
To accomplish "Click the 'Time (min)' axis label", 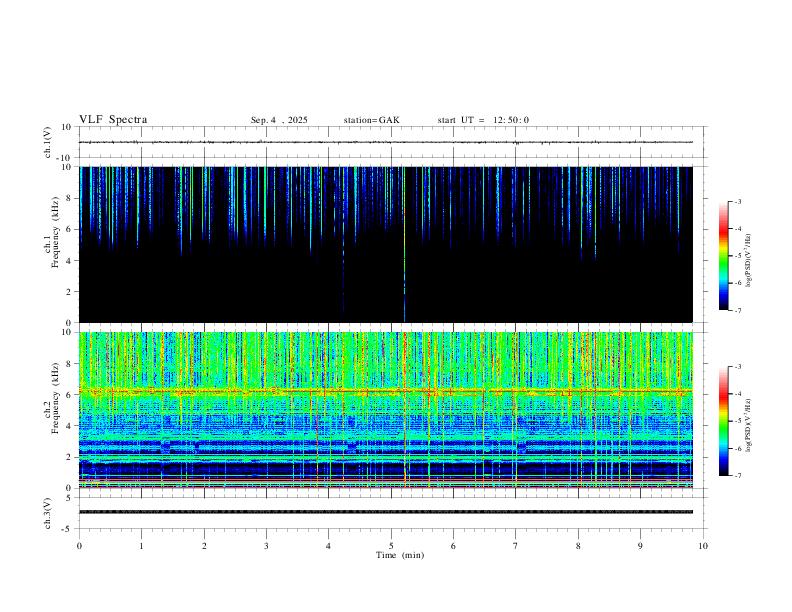I will click(x=400, y=555).
